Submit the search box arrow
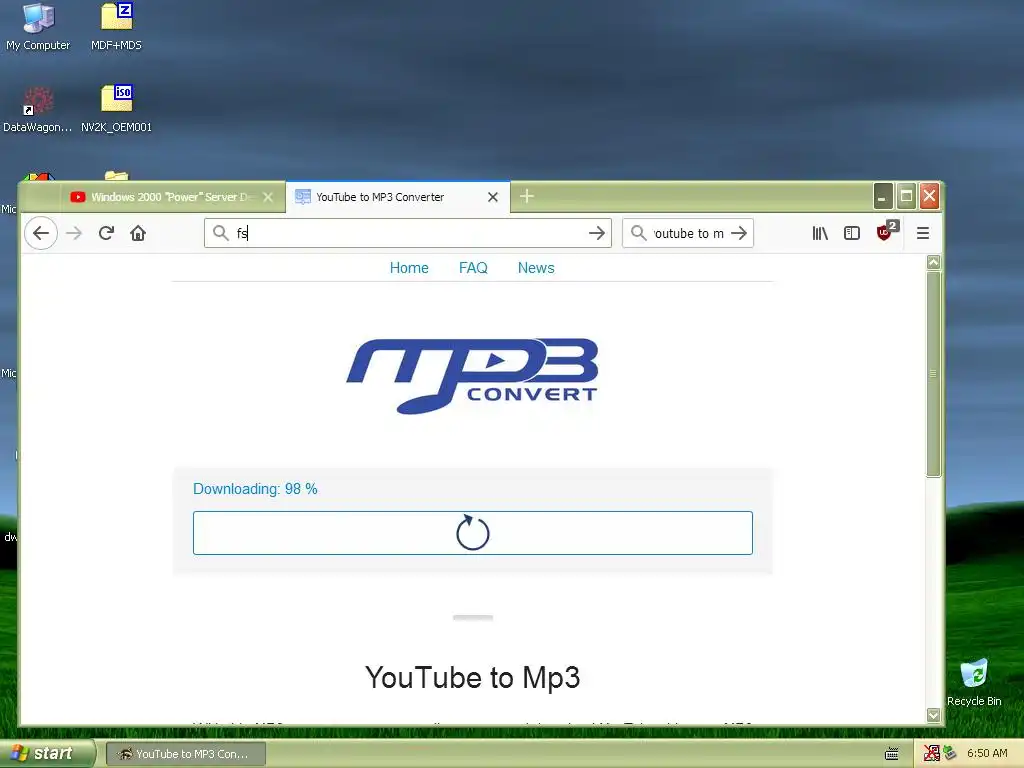 tap(739, 233)
